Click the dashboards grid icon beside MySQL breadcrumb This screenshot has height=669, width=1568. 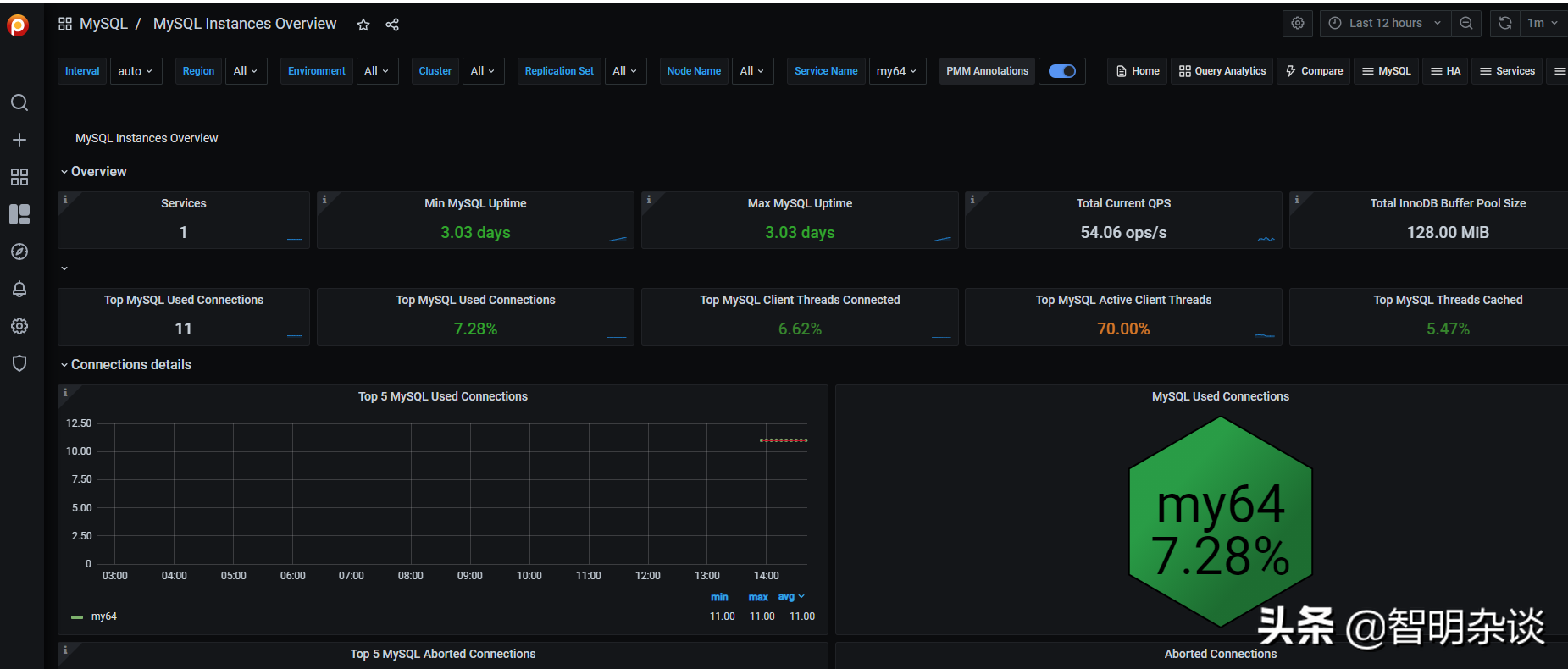pos(65,24)
